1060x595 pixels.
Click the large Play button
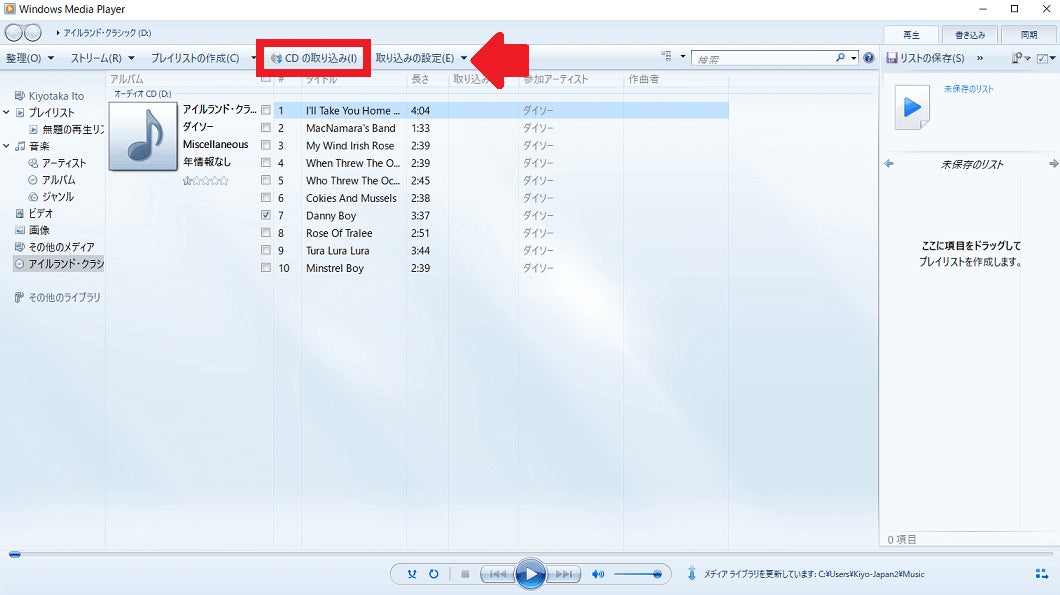pyautogui.click(x=531, y=574)
